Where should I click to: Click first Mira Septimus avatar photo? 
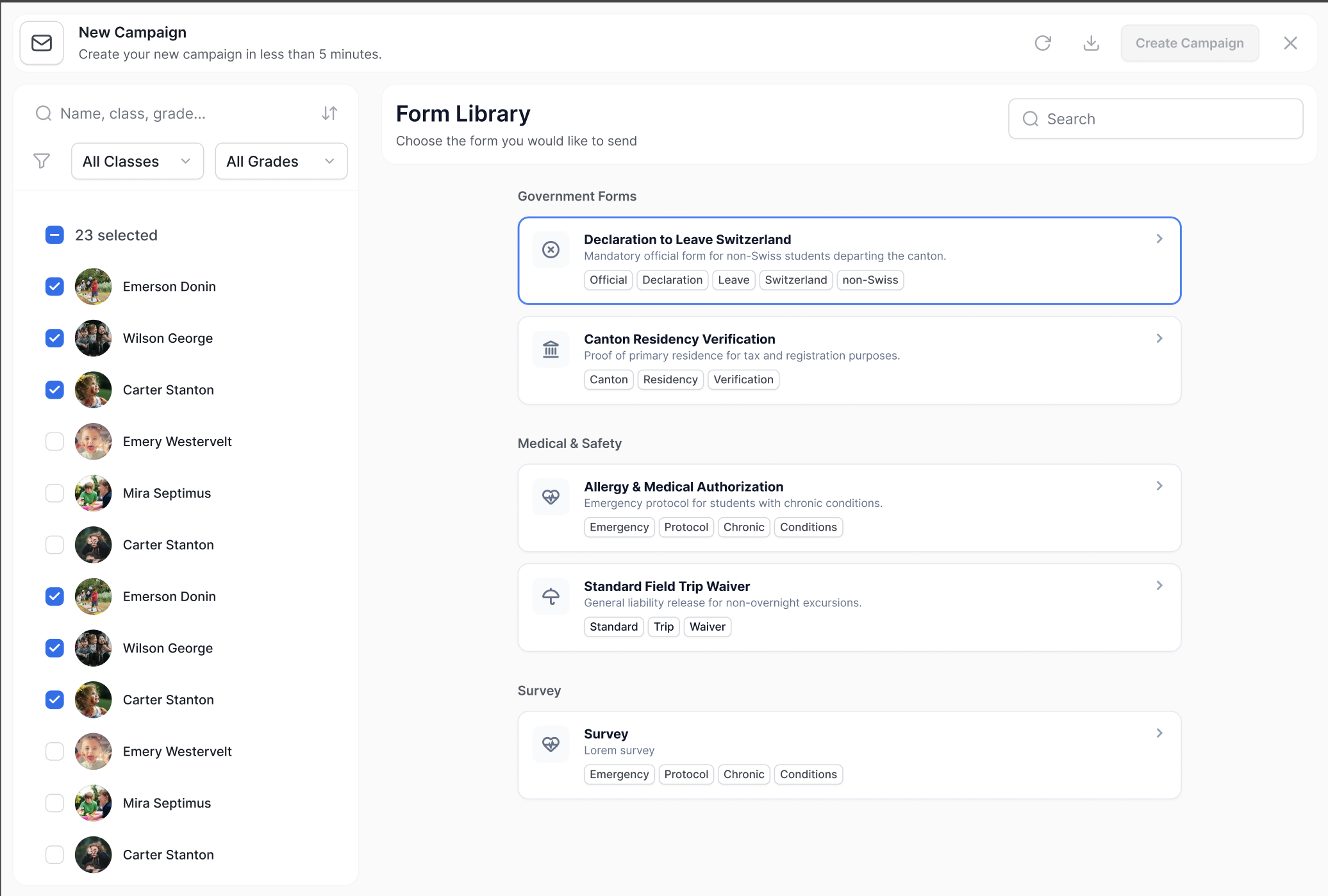click(93, 493)
